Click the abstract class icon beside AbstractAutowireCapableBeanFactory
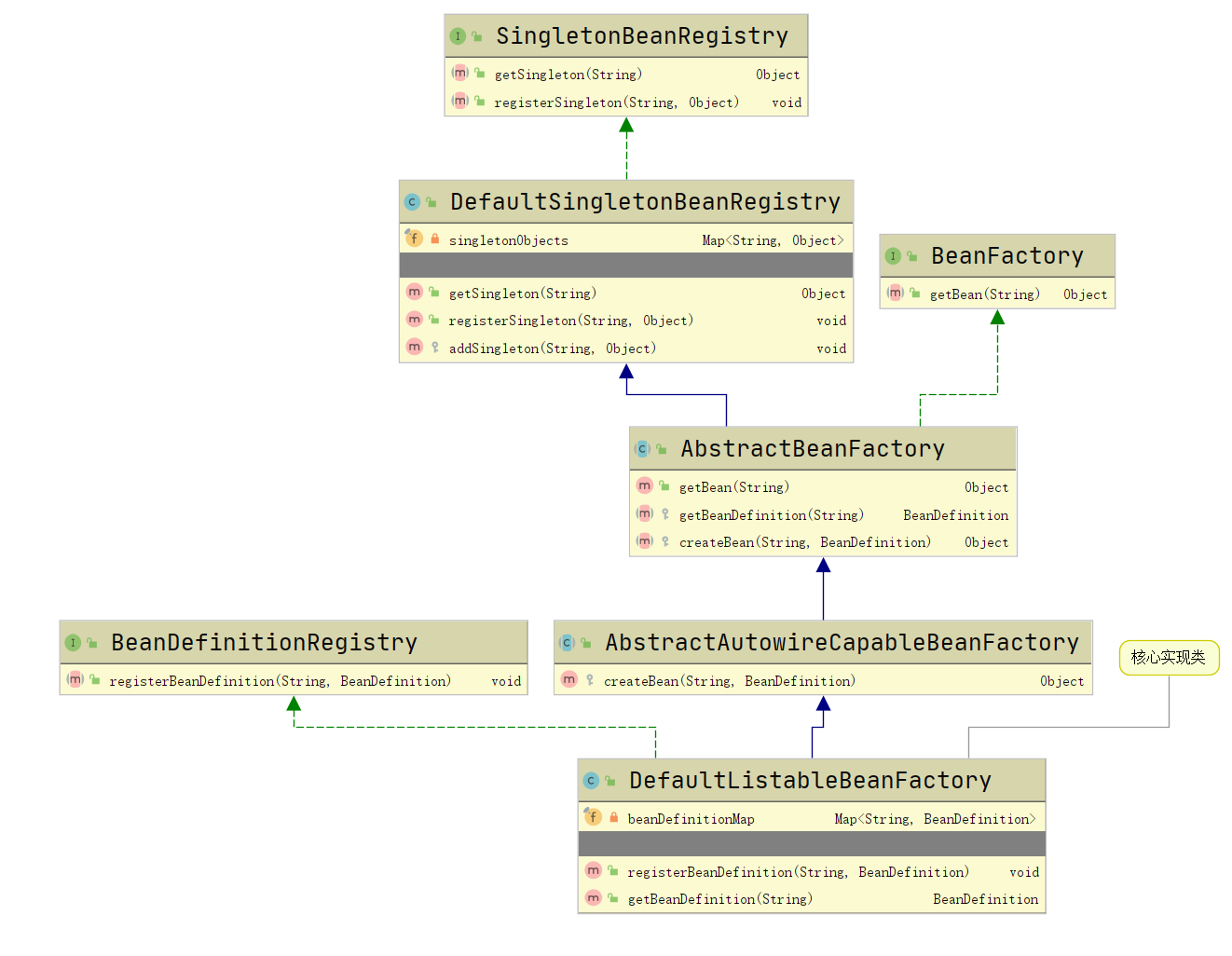Image resolution: width=1232 pixels, height=956 pixels. [x=567, y=643]
